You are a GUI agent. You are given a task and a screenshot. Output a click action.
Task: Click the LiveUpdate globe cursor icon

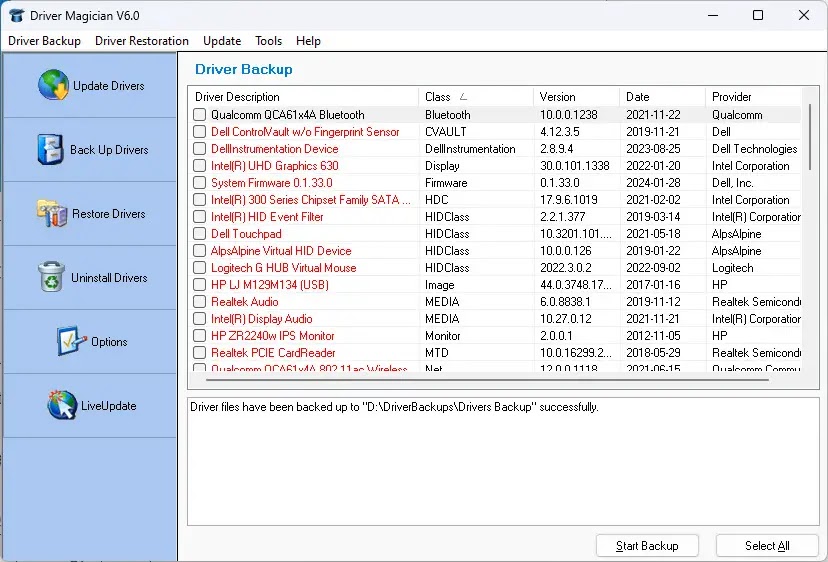tap(62, 405)
